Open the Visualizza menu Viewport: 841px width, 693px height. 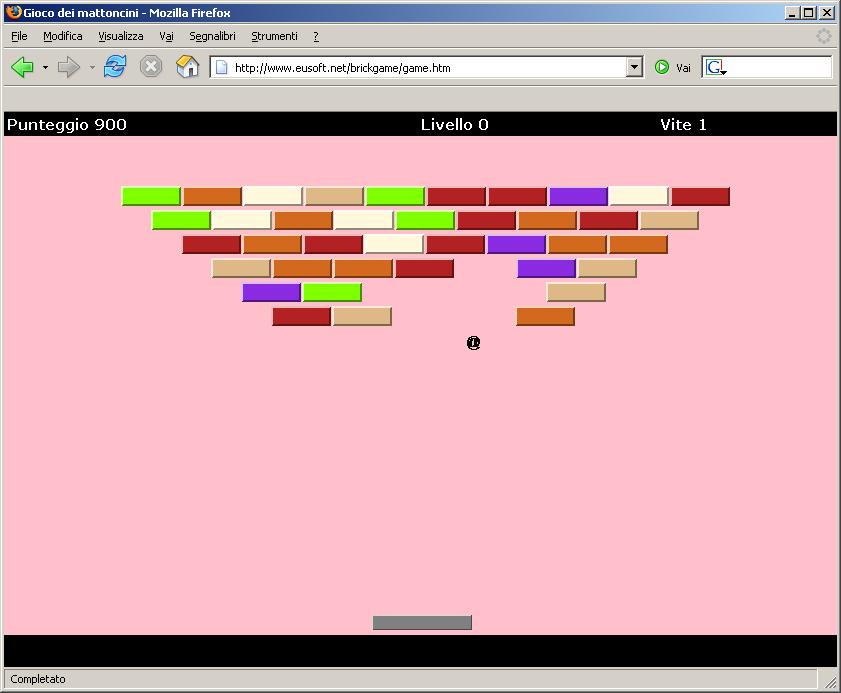121,36
